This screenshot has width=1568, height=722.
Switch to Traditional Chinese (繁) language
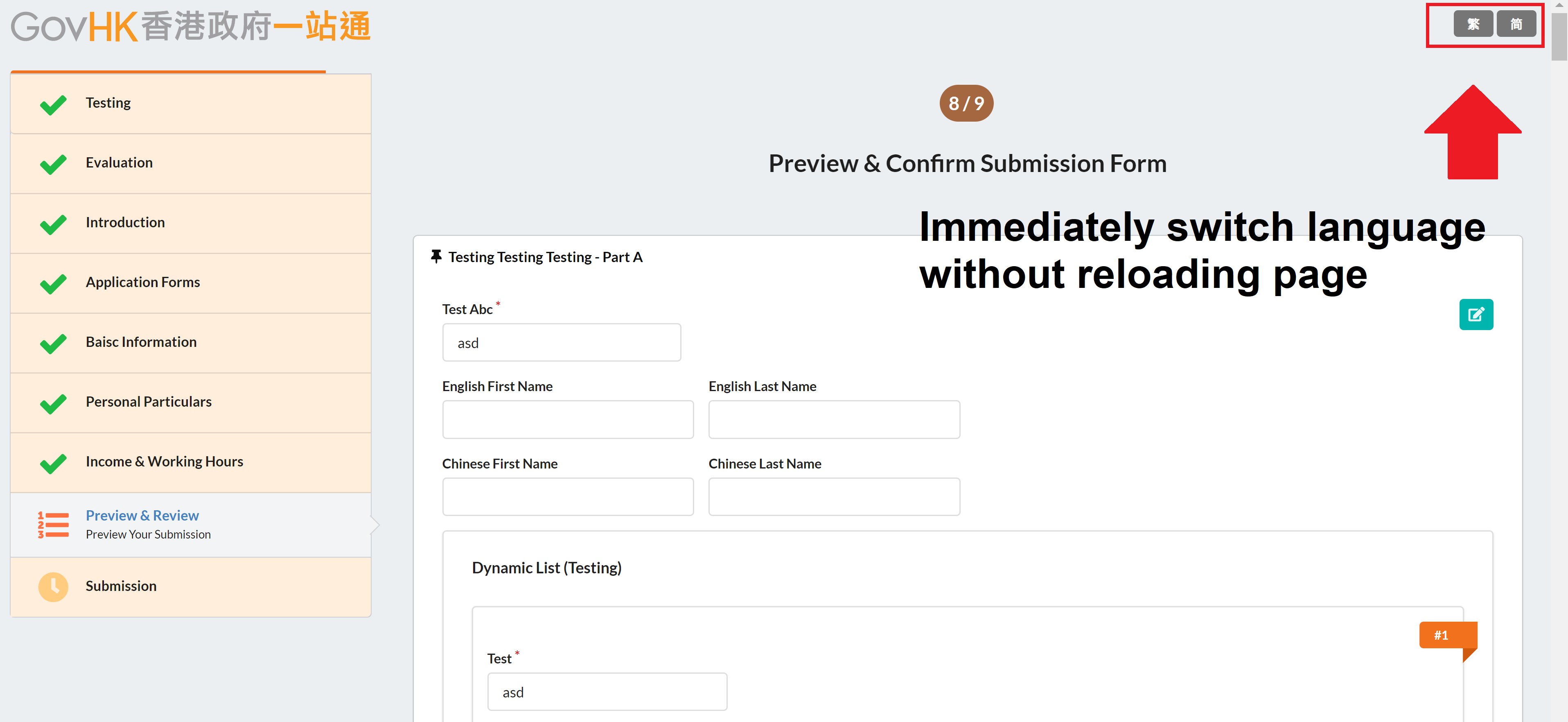(x=1473, y=25)
